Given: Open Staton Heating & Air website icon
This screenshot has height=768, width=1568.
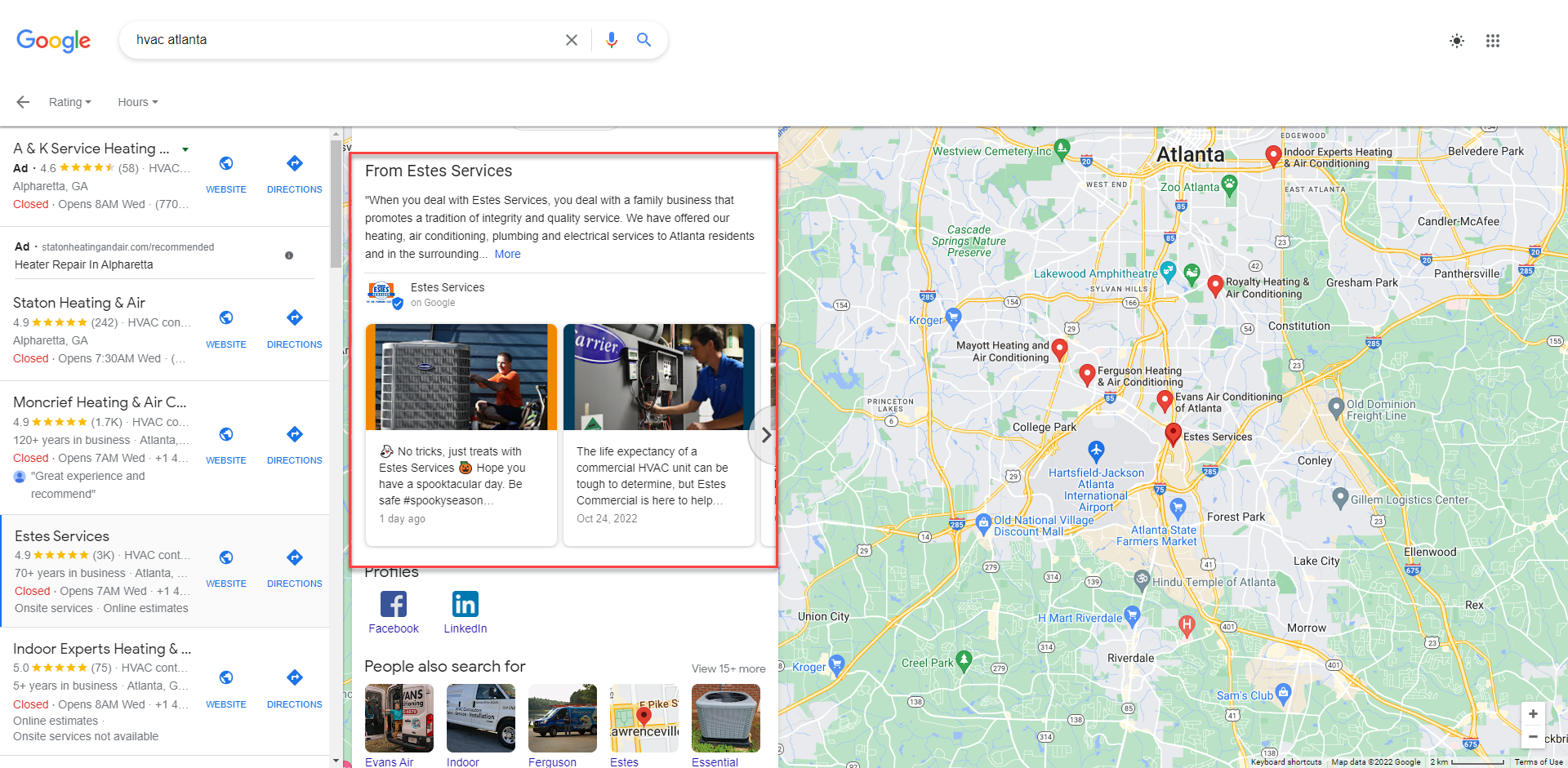Looking at the screenshot, I should [x=226, y=317].
